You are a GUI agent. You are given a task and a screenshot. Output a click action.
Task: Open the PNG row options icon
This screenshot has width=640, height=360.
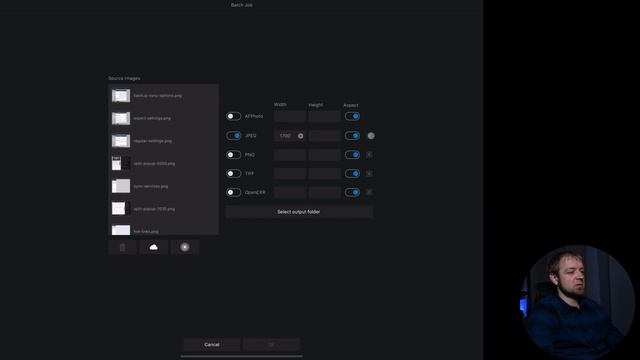(369, 155)
